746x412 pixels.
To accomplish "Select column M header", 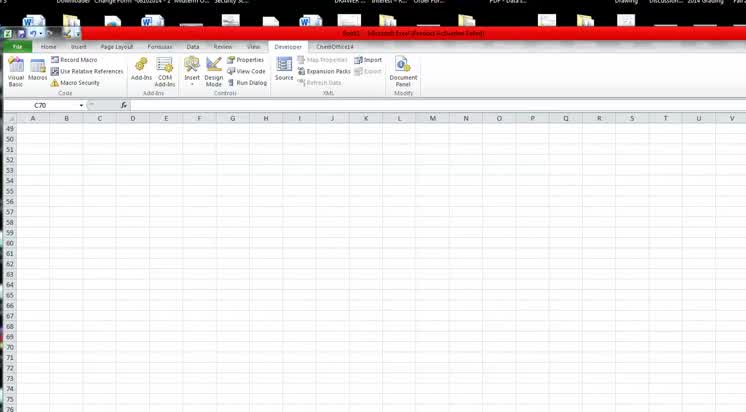I will [432, 118].
